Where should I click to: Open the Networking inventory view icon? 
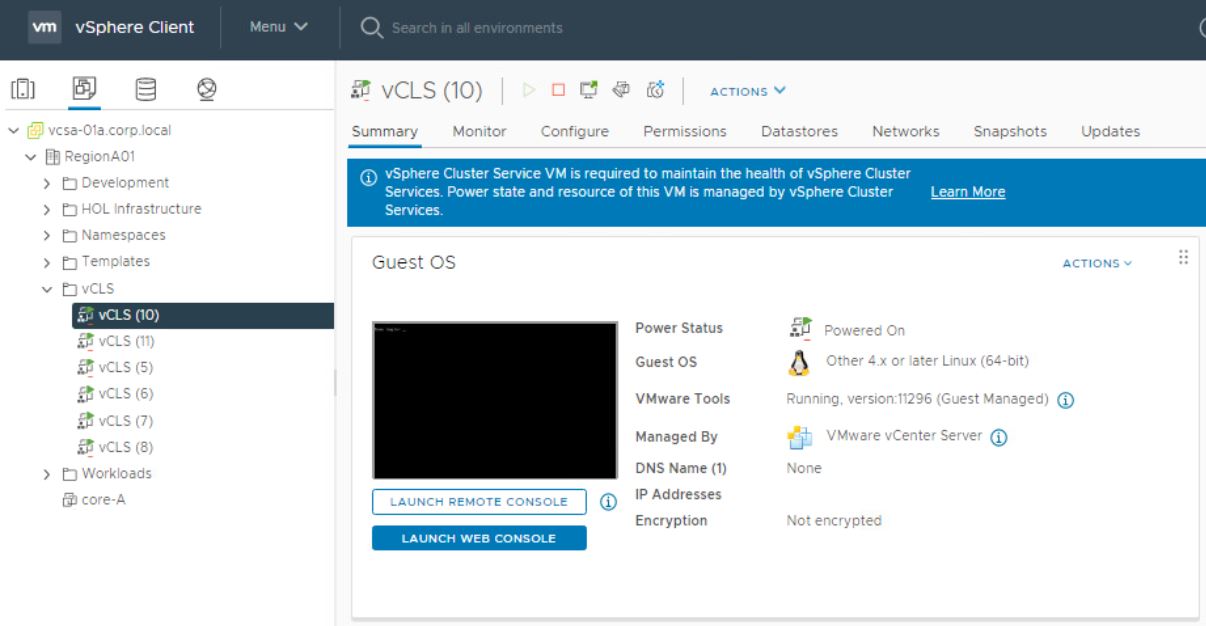point(207,89)
